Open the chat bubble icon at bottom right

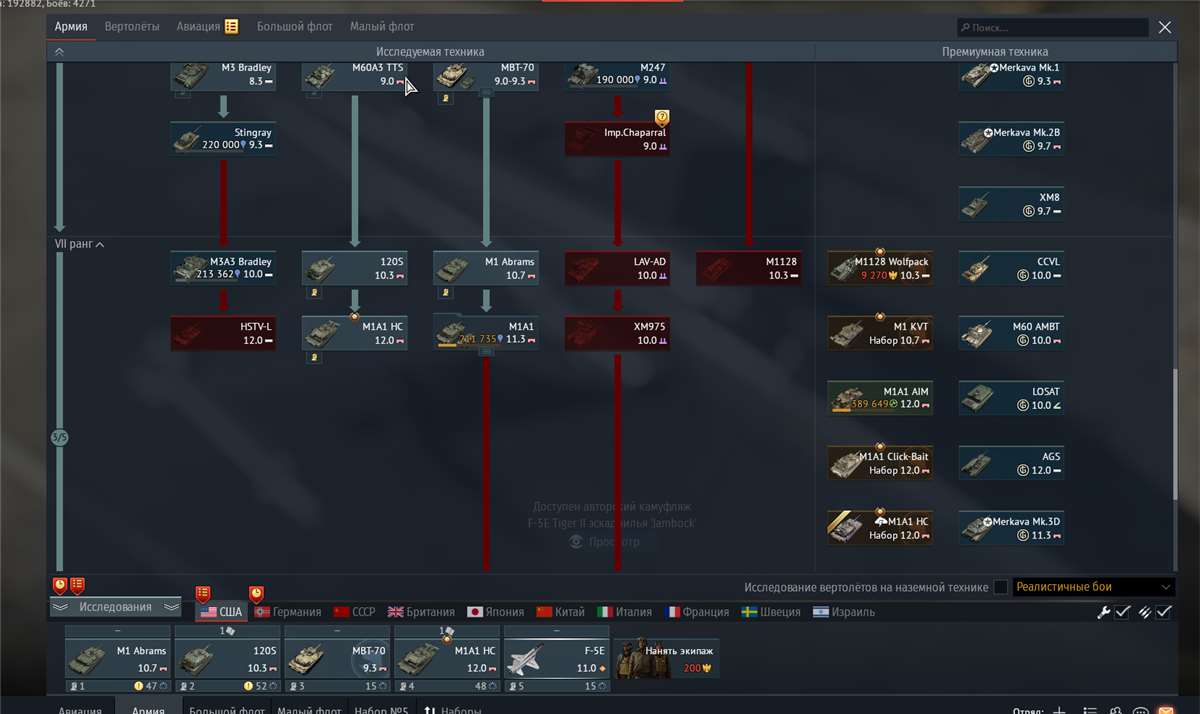(1141, 710)
